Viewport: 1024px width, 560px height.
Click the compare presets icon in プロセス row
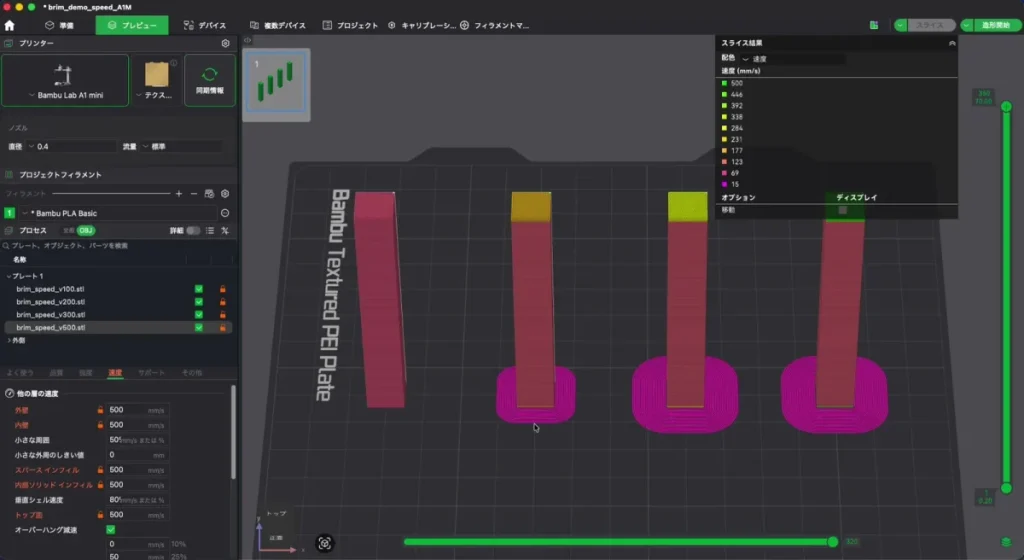click(225, 230)
